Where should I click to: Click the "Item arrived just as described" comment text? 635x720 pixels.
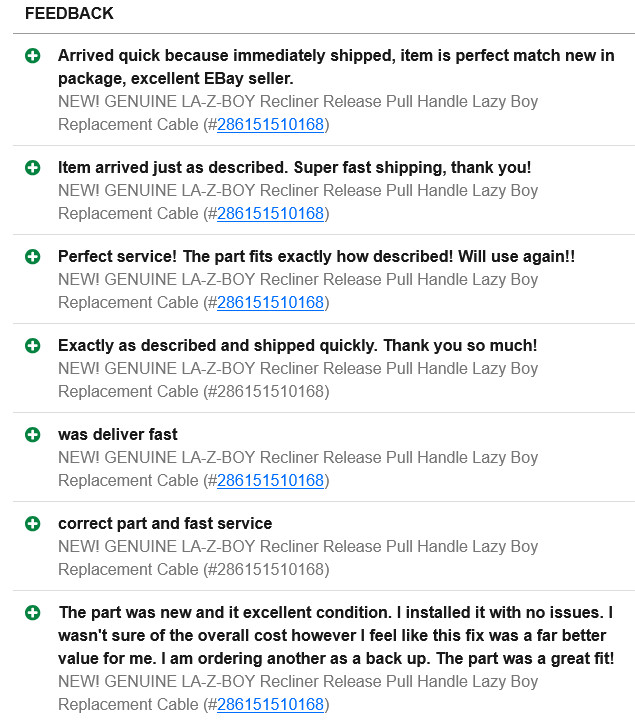click(x=294, y=167)
